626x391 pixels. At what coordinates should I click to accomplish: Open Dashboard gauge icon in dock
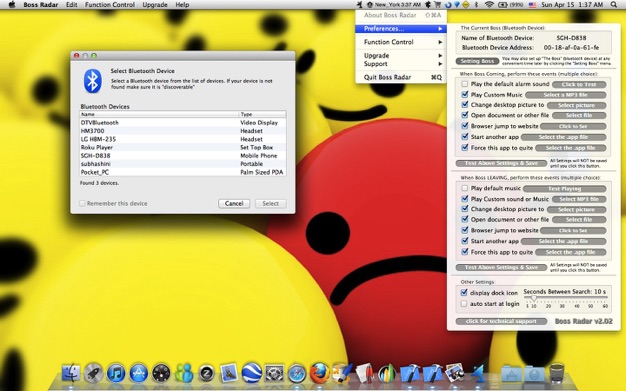coord(161,374)
